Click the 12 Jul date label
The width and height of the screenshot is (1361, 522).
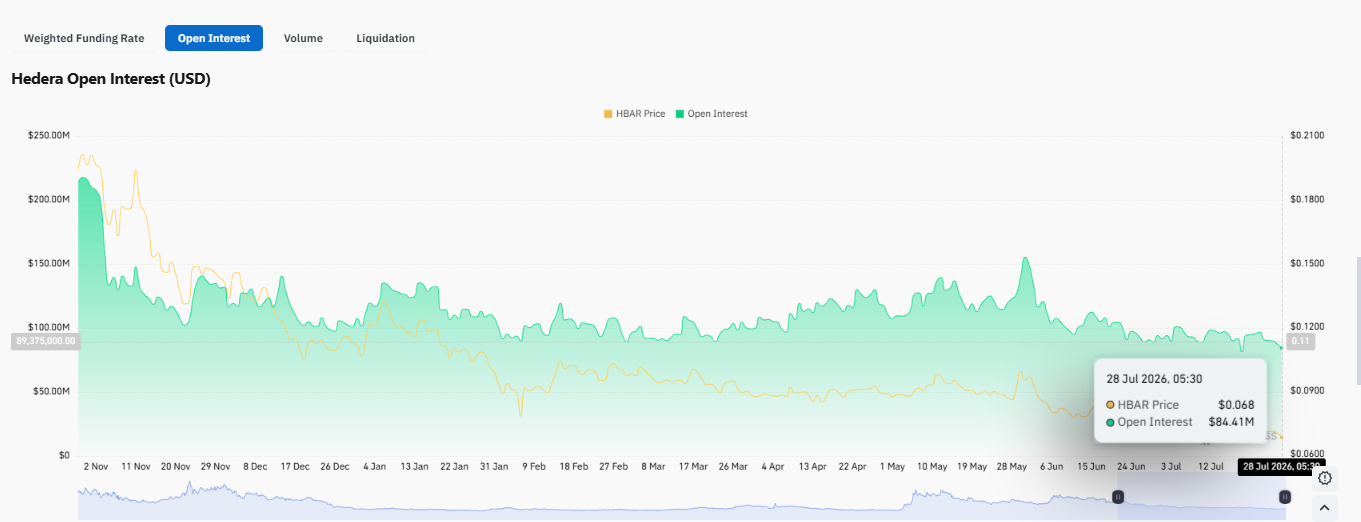click(x=1211, y=467)
